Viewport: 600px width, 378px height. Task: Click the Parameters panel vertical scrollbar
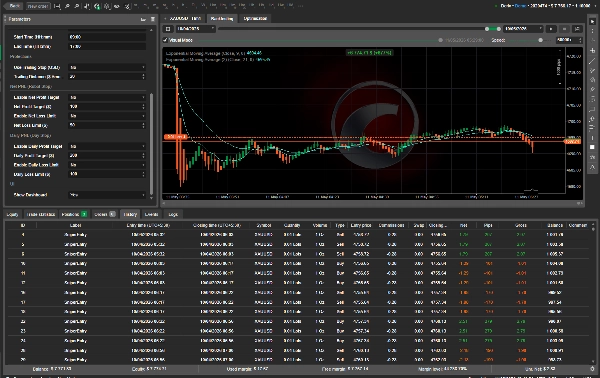152,143
